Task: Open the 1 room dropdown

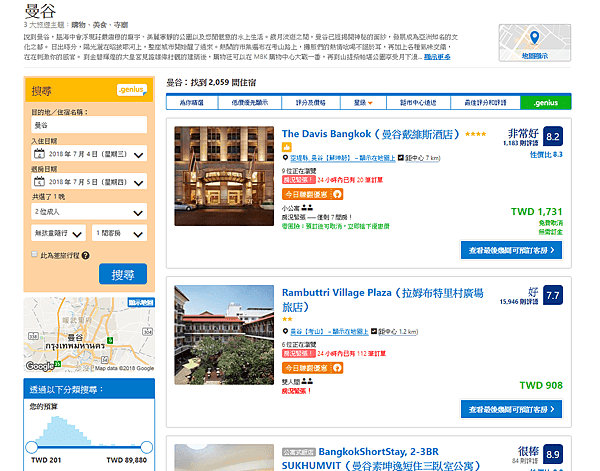Action: 119,233
